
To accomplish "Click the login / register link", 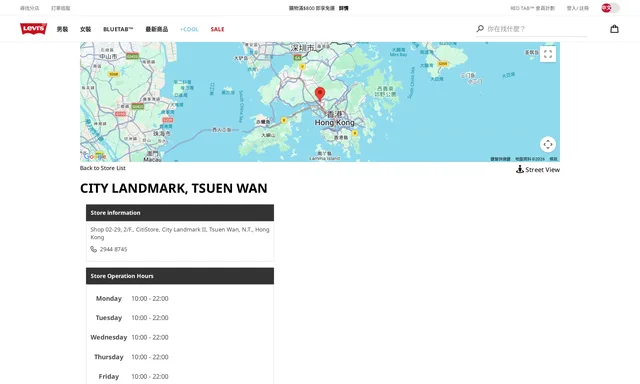I will (578, 8).
